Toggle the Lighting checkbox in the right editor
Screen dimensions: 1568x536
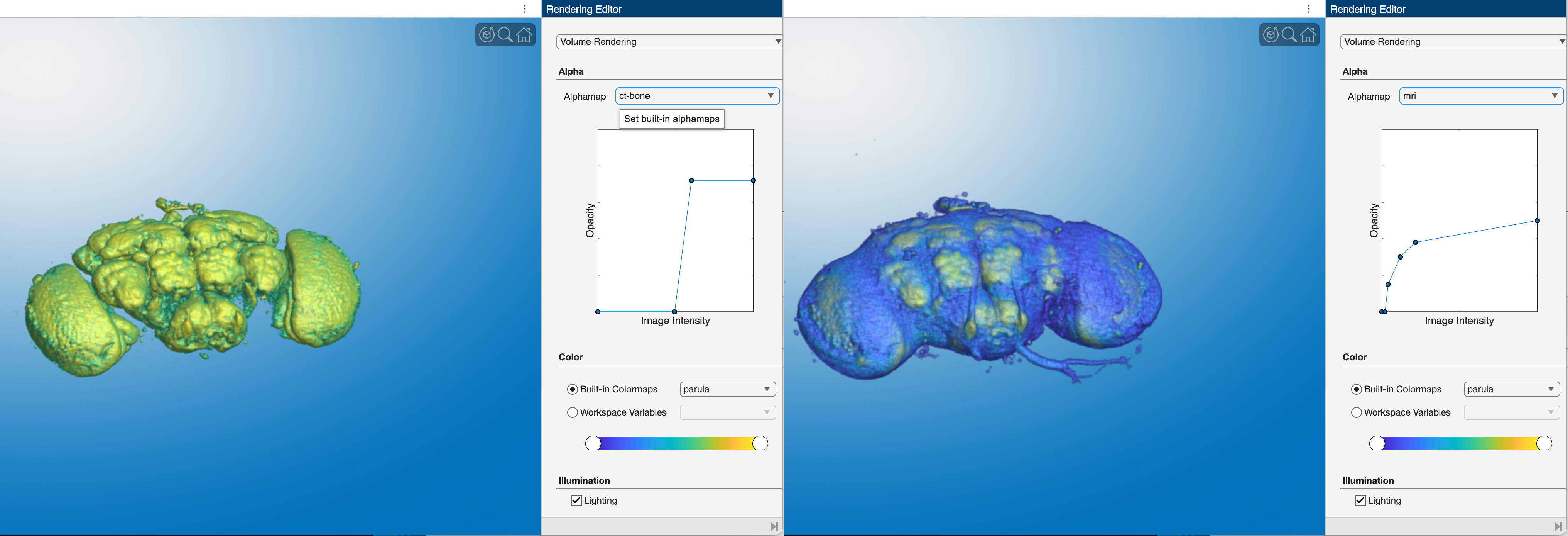pos(1360,500)
